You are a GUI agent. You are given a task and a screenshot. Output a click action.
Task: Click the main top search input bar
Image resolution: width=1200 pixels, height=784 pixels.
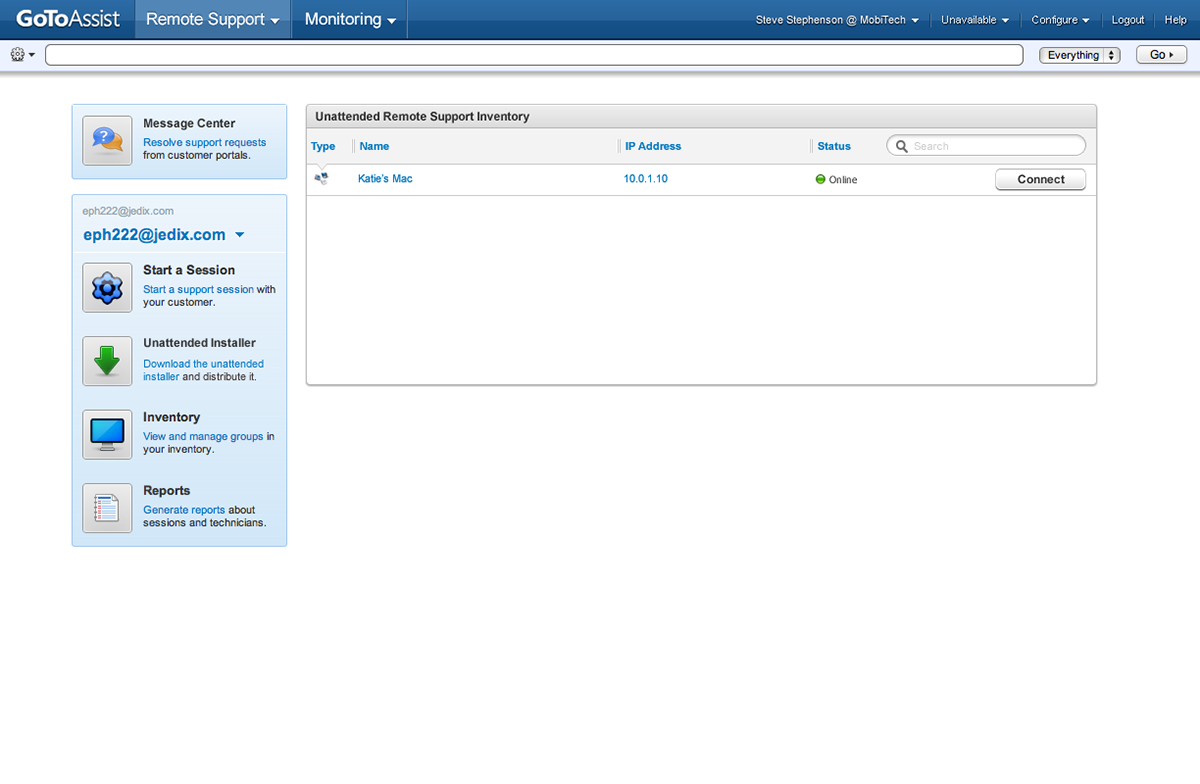point(534,55)
